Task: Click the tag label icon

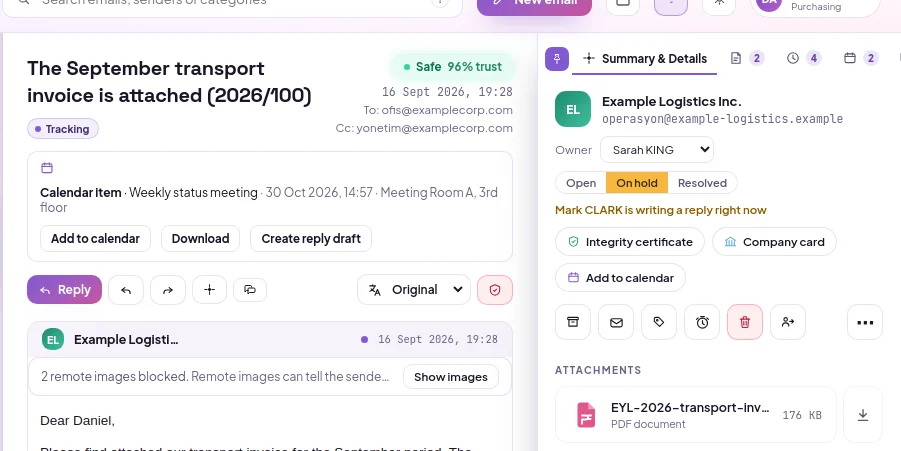Action: tap(659, 322)
